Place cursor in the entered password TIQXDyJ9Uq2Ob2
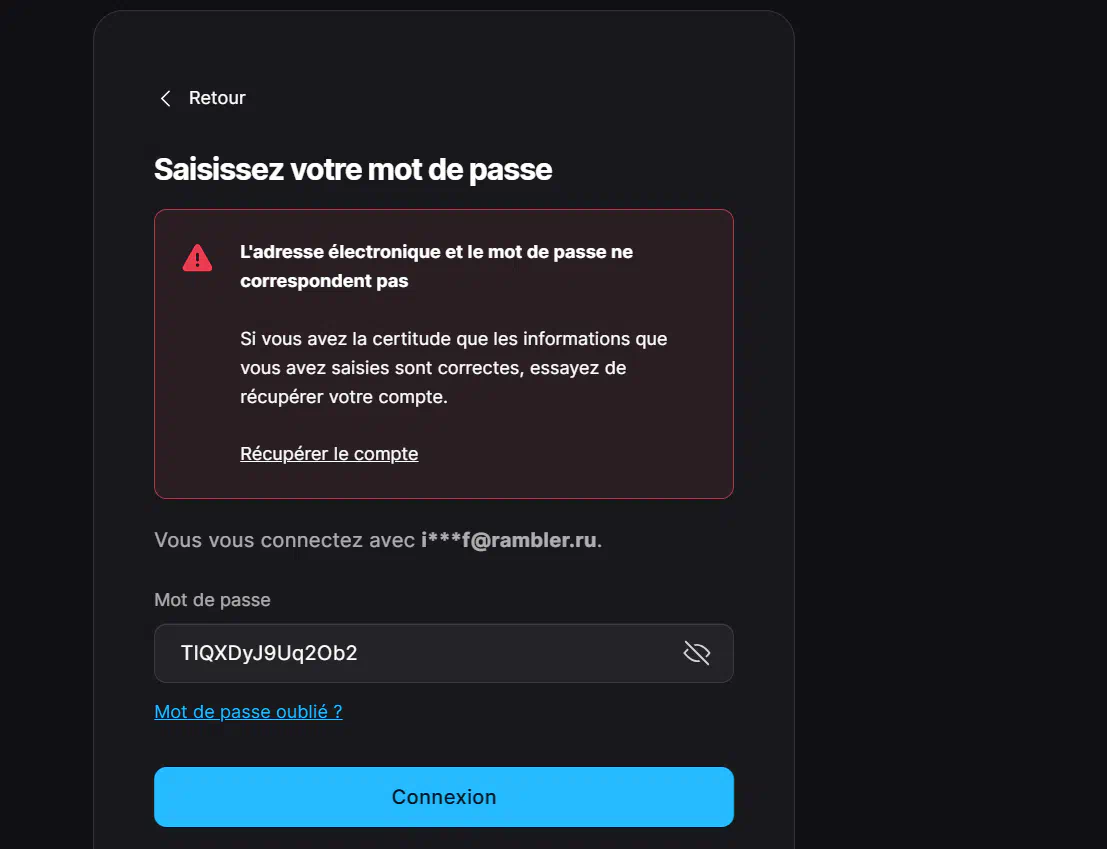 coord(269,653)
